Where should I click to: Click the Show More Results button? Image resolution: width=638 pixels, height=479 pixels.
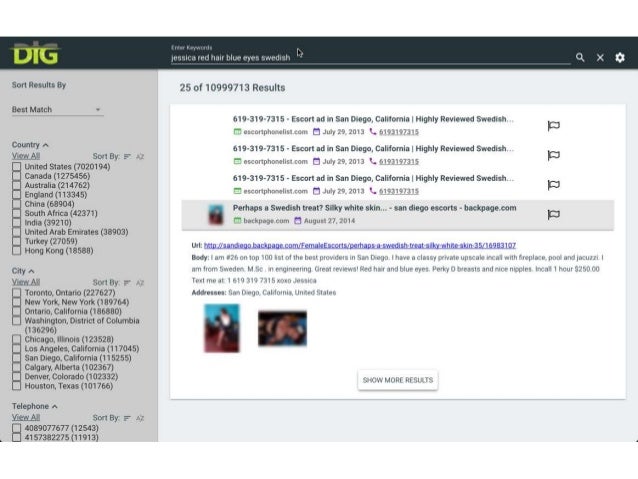[x=398, y=380]
